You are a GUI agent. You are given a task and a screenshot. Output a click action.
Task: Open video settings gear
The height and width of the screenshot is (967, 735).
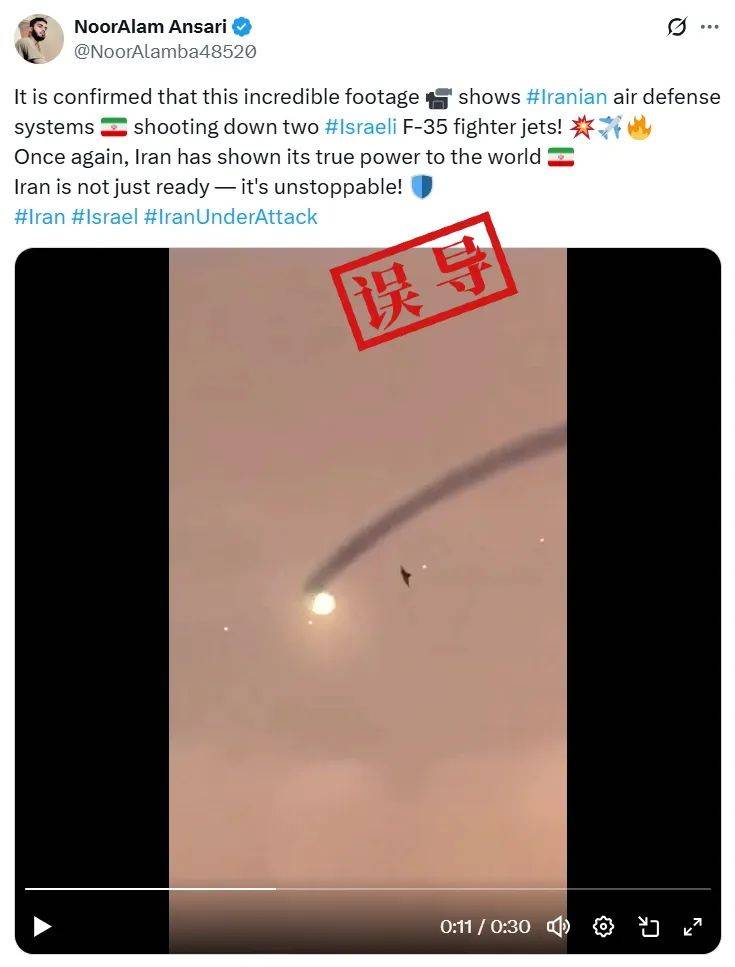603,926
